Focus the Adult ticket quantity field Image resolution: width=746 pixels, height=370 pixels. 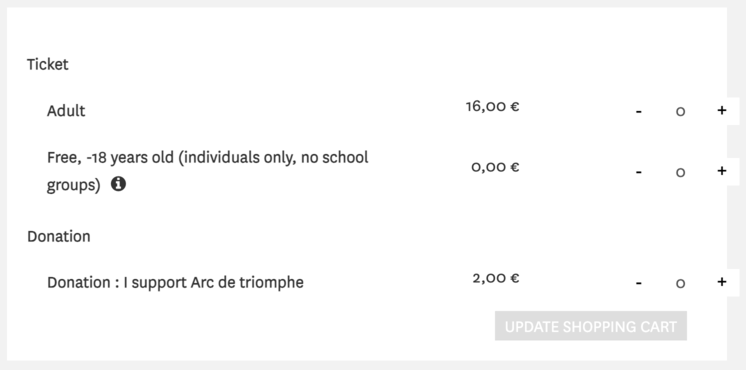click(680, 111)
